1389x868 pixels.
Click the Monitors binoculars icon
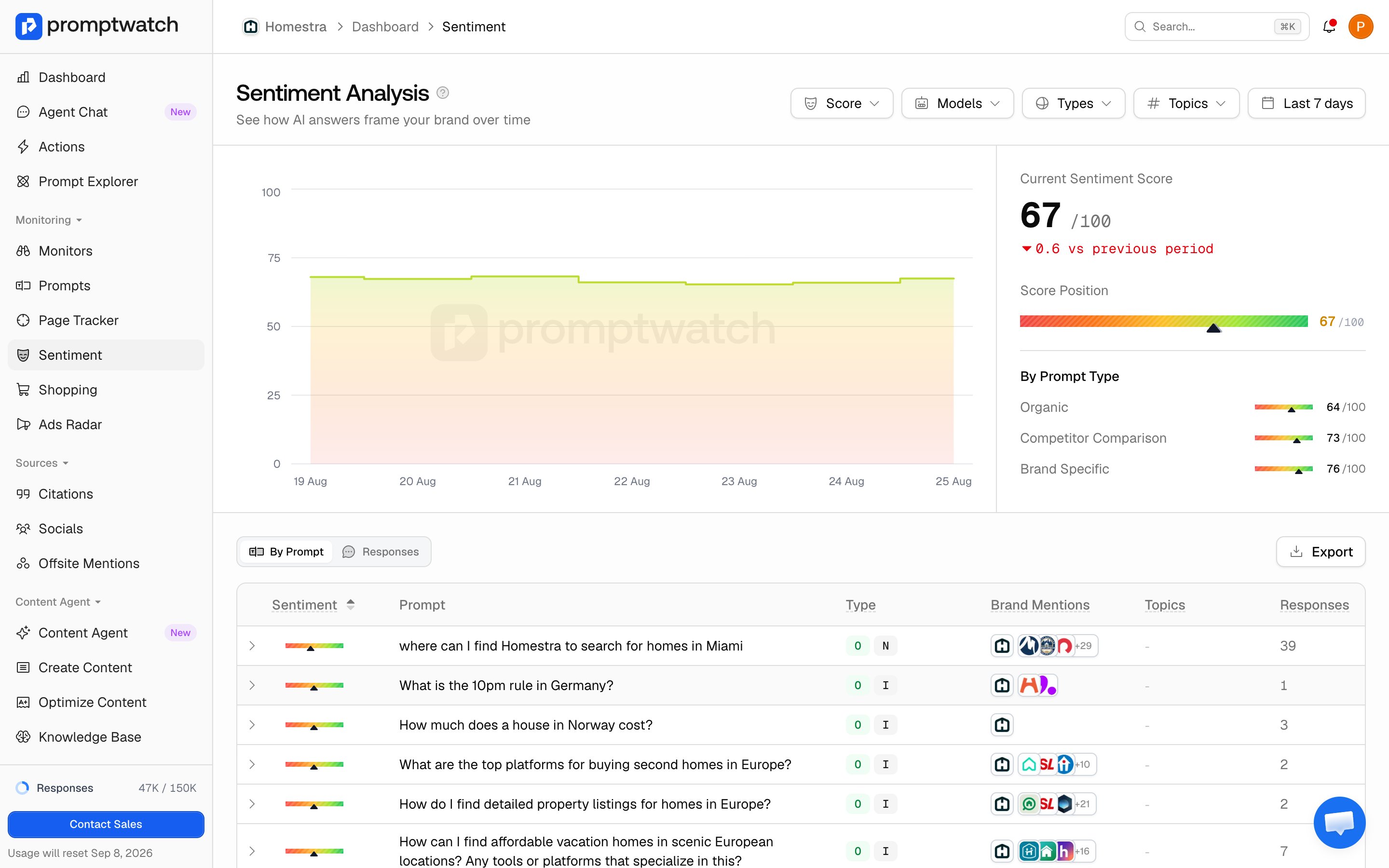pos(23,251)
